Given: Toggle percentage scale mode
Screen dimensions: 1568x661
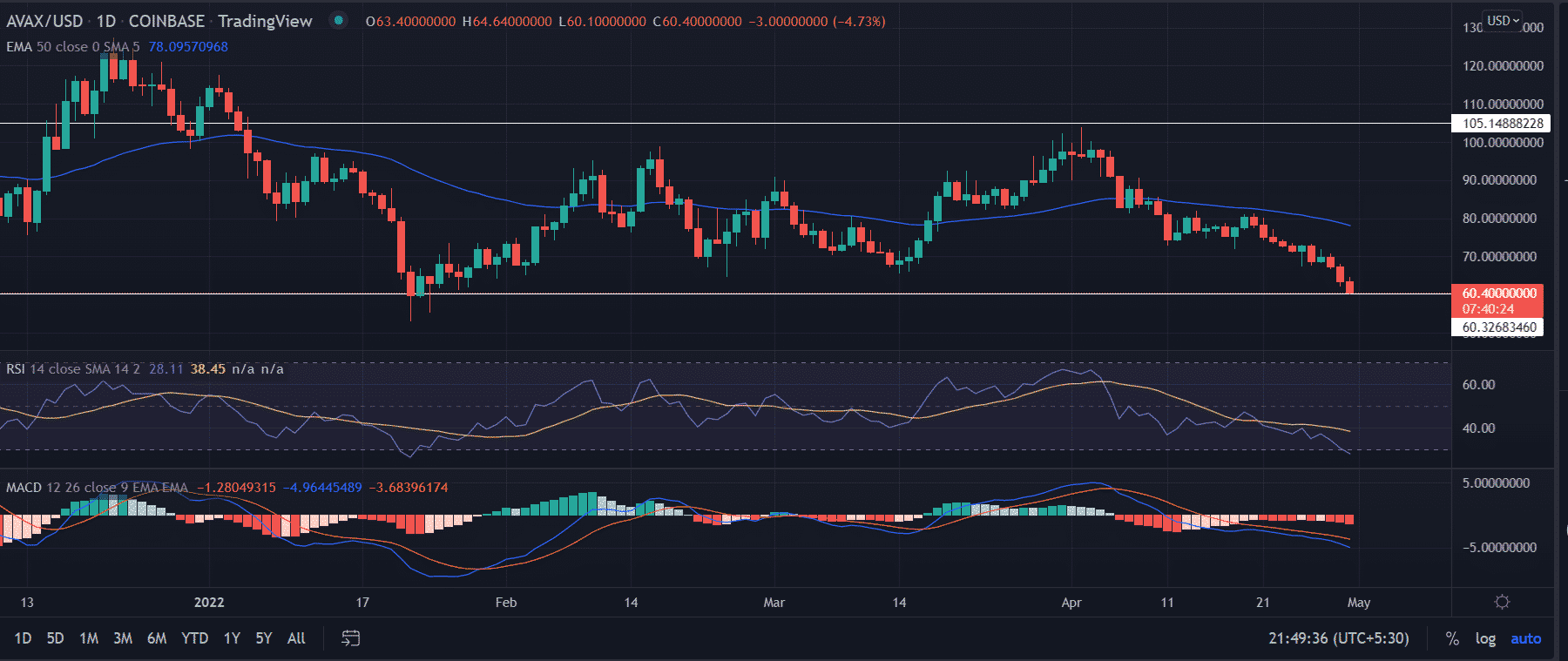Looking at the screenshot, I should click(1452, 638).
